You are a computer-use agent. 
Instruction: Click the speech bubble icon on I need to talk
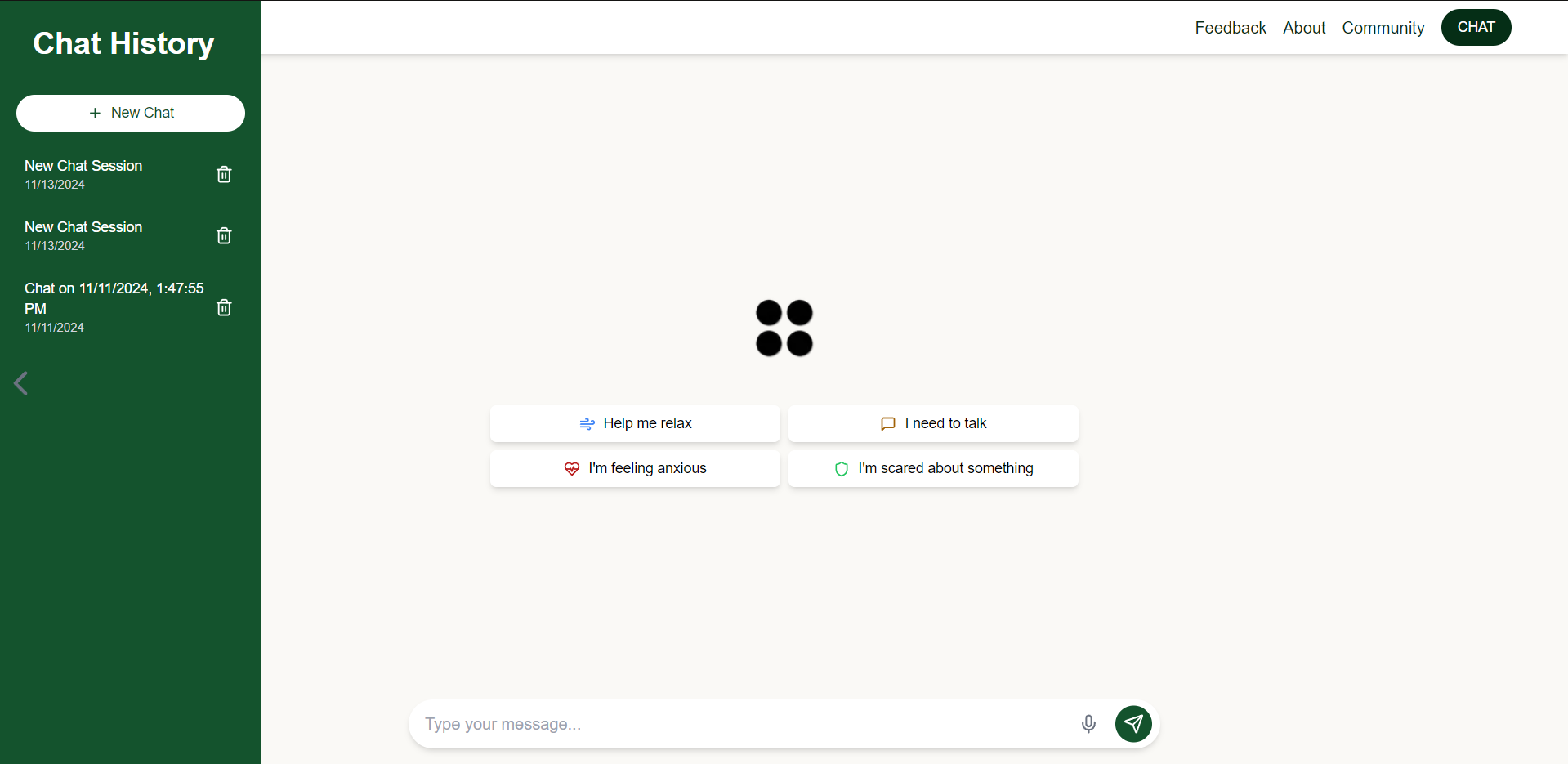pyautogui.click(x=887, y=423)
